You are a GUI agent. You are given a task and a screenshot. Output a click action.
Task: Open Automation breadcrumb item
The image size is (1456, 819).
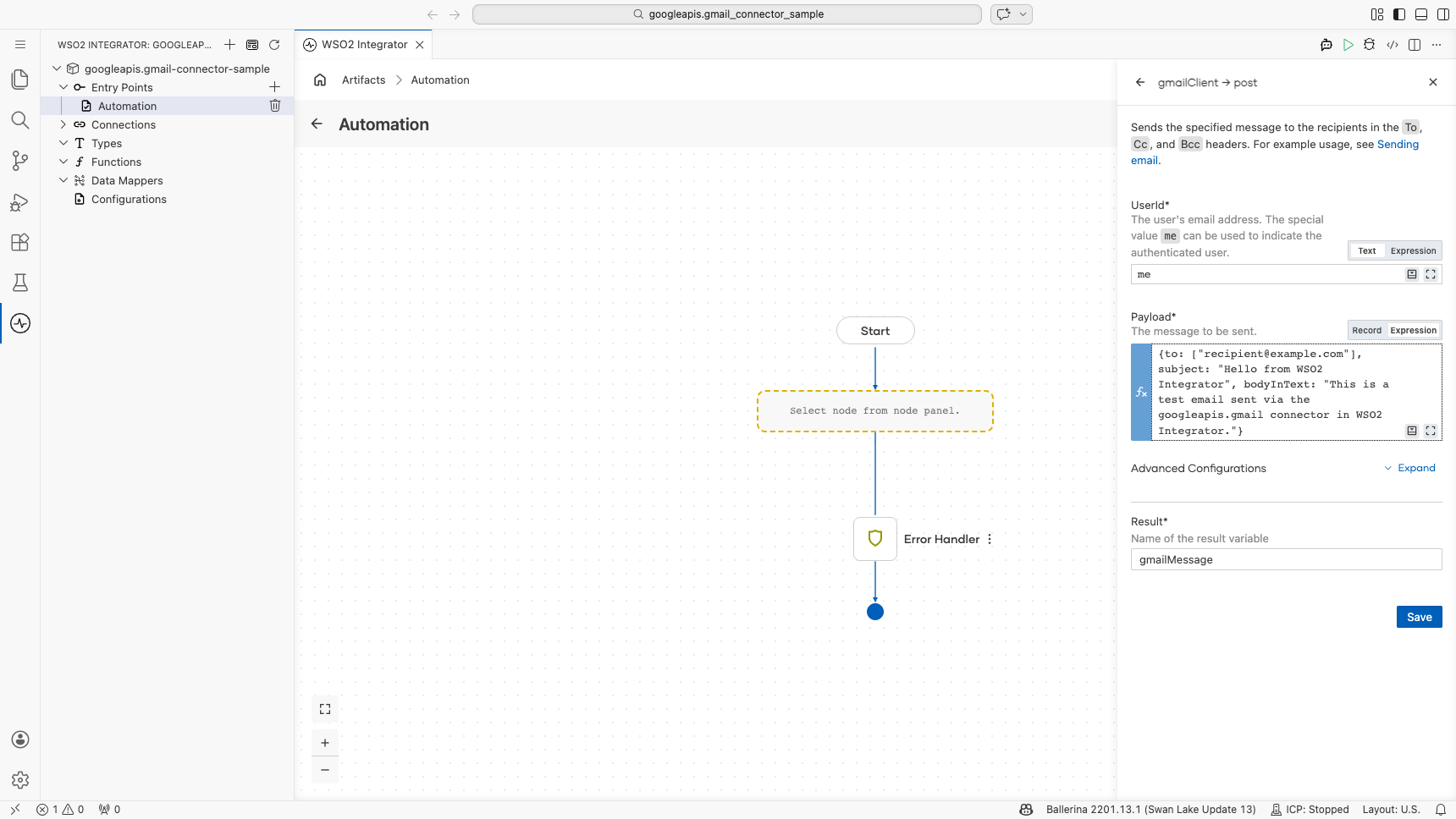[x=440, y=80]
